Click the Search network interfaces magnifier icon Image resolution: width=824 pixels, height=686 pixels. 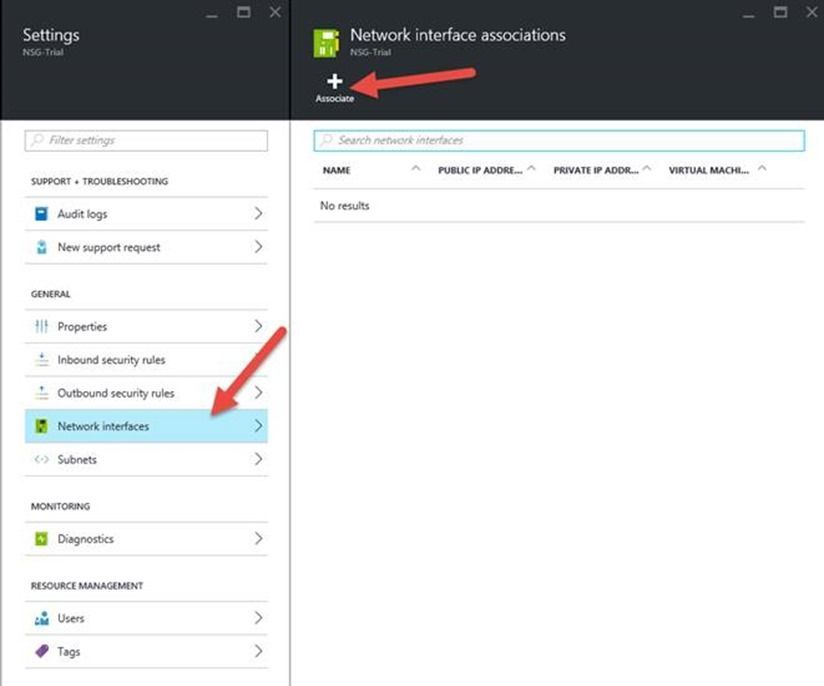pyautogui.click(x=326, y=140)
